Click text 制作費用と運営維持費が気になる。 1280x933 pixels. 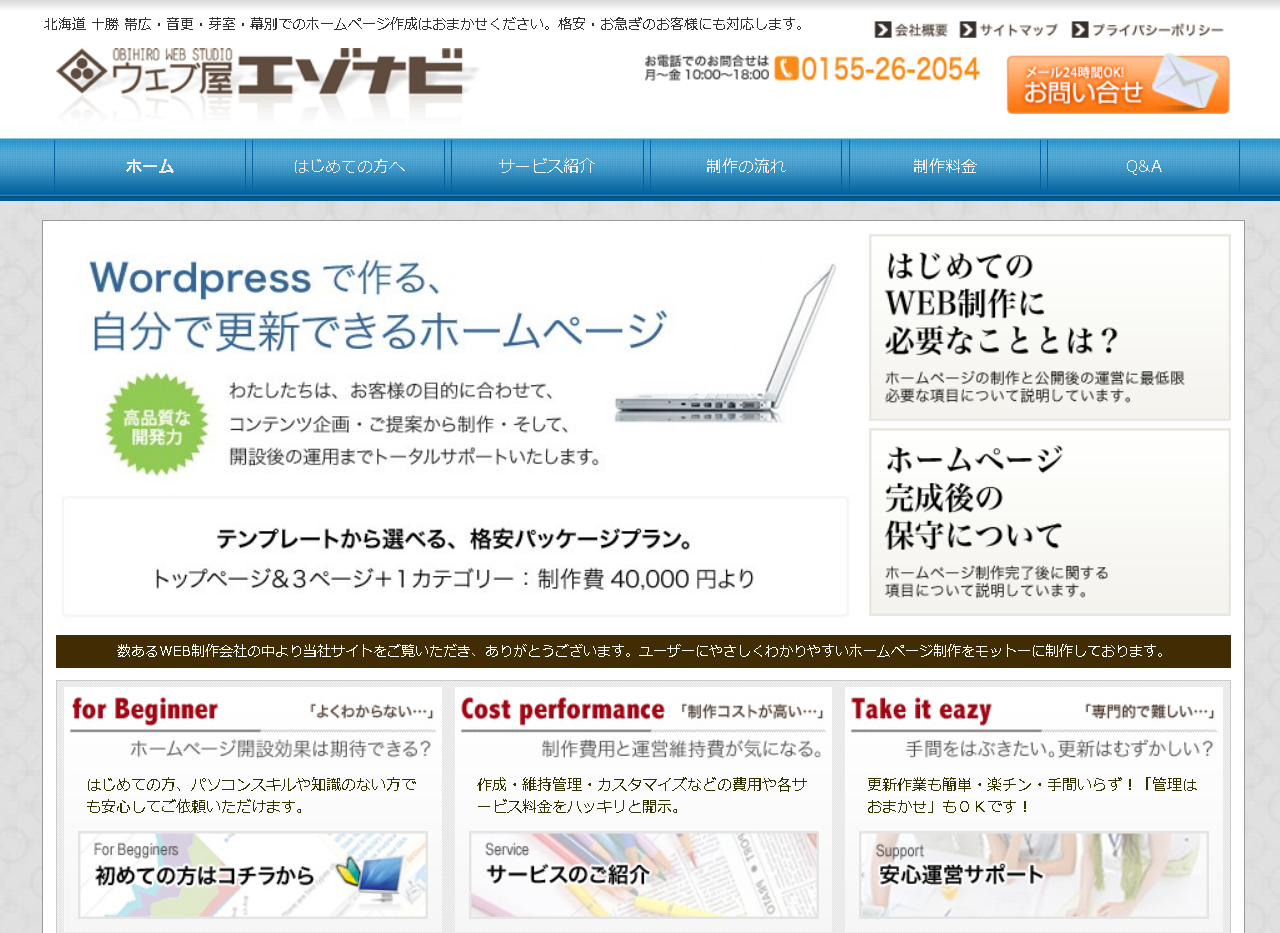683,749
